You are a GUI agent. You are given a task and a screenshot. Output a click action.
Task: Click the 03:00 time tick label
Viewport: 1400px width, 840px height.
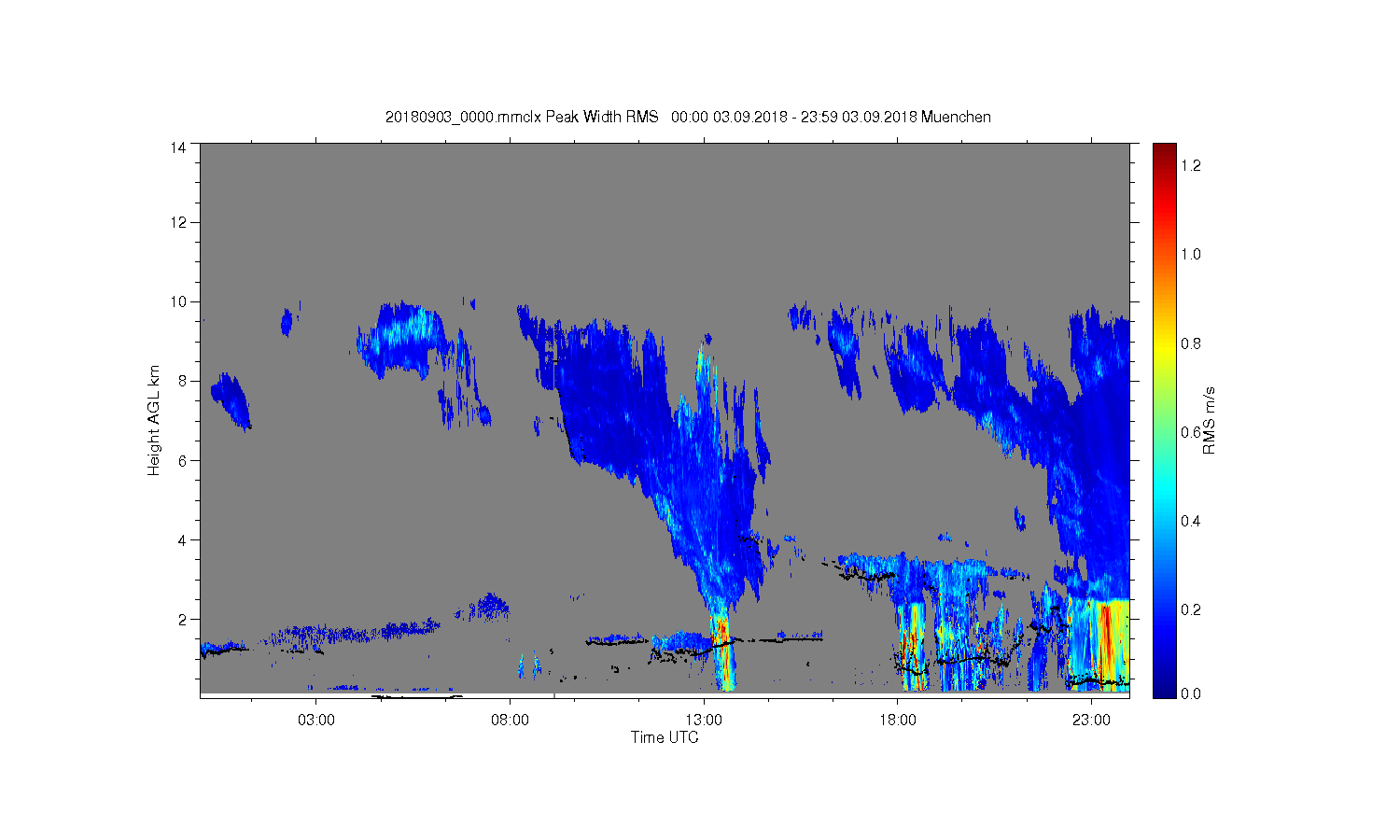[316, 721]
